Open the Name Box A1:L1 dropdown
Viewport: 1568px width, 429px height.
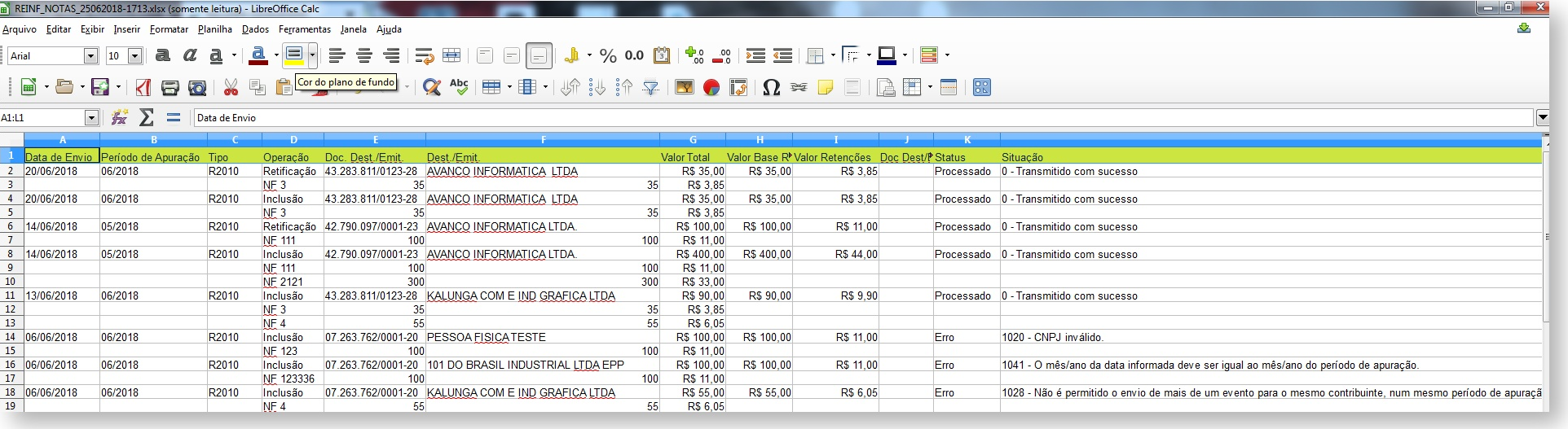pyautogui.click(x=91, y=117)
